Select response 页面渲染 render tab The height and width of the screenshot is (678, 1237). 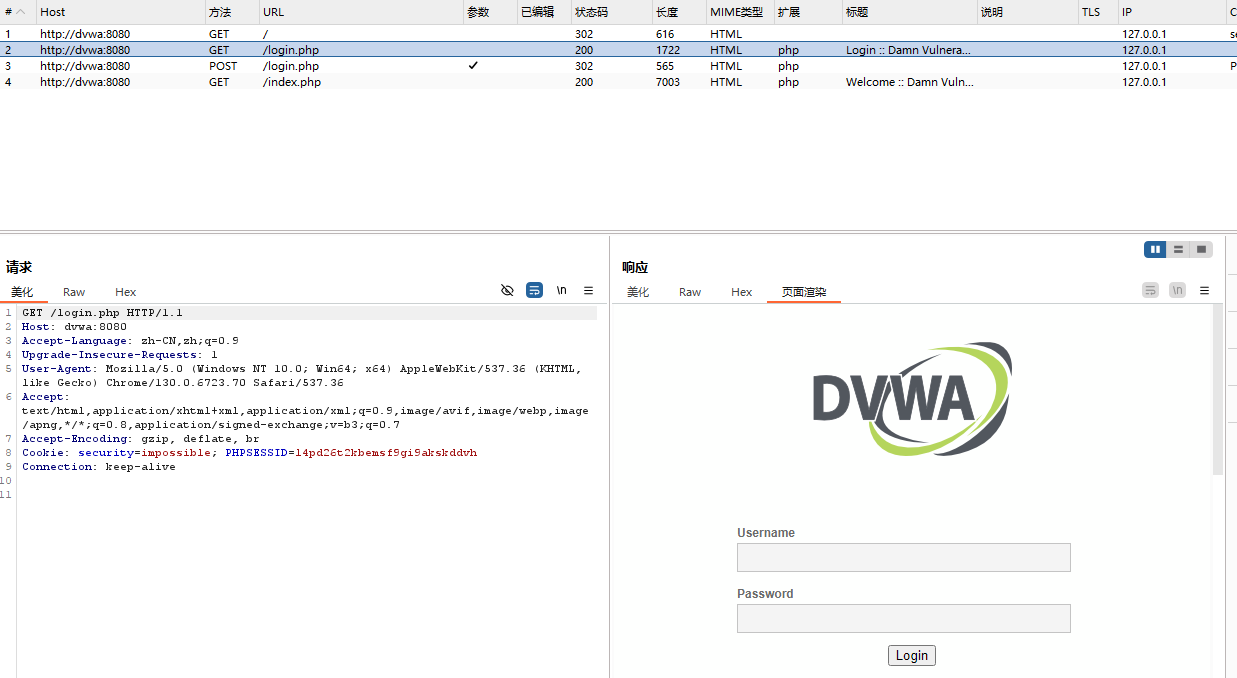pyautogui.click(x=804, y=292)
